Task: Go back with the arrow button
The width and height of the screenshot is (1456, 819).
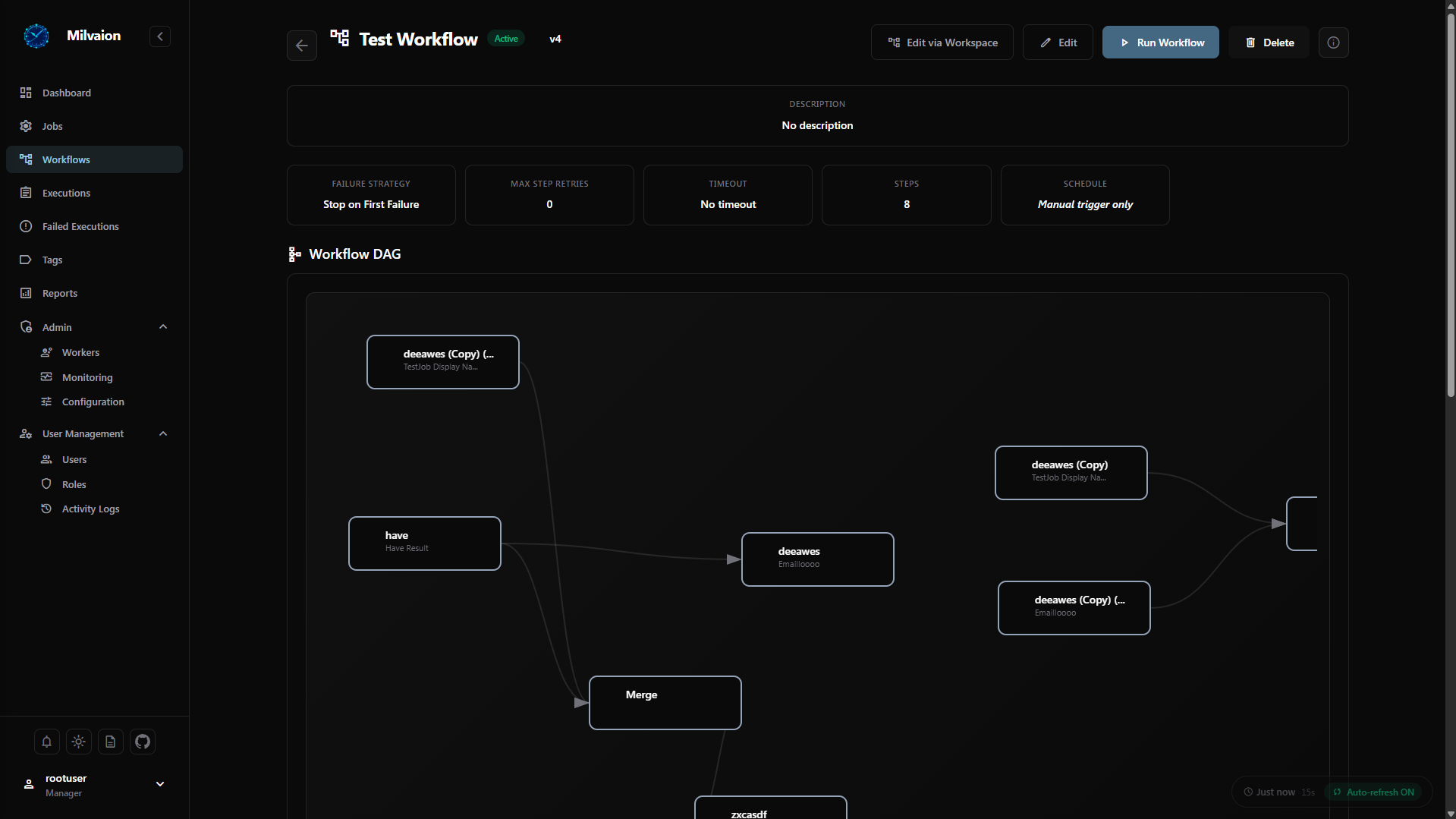Action: pos(302,46)
